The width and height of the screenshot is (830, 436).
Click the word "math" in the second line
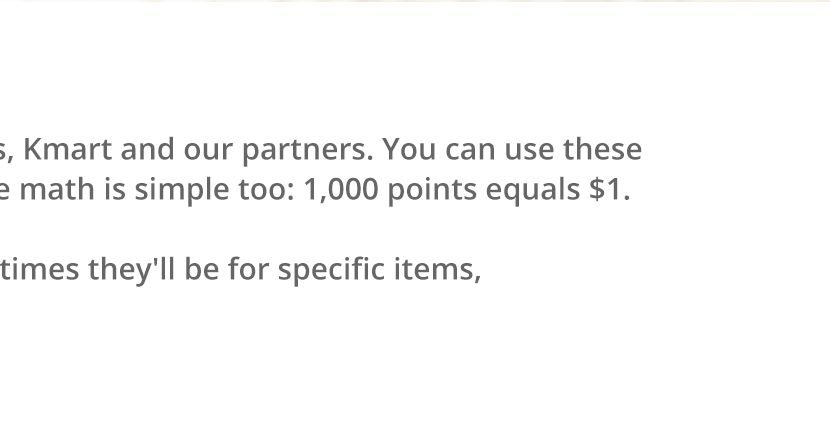coord(54,190)
